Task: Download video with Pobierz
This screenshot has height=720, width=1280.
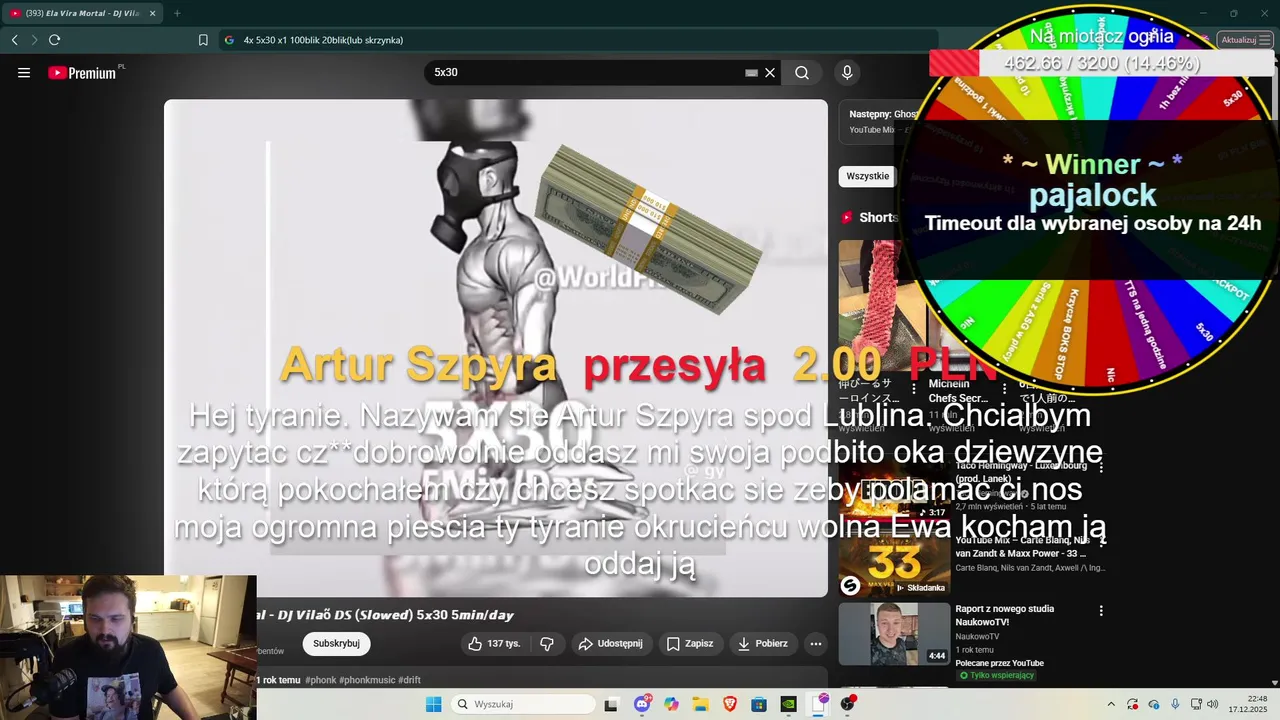Action: coord(766,643)
